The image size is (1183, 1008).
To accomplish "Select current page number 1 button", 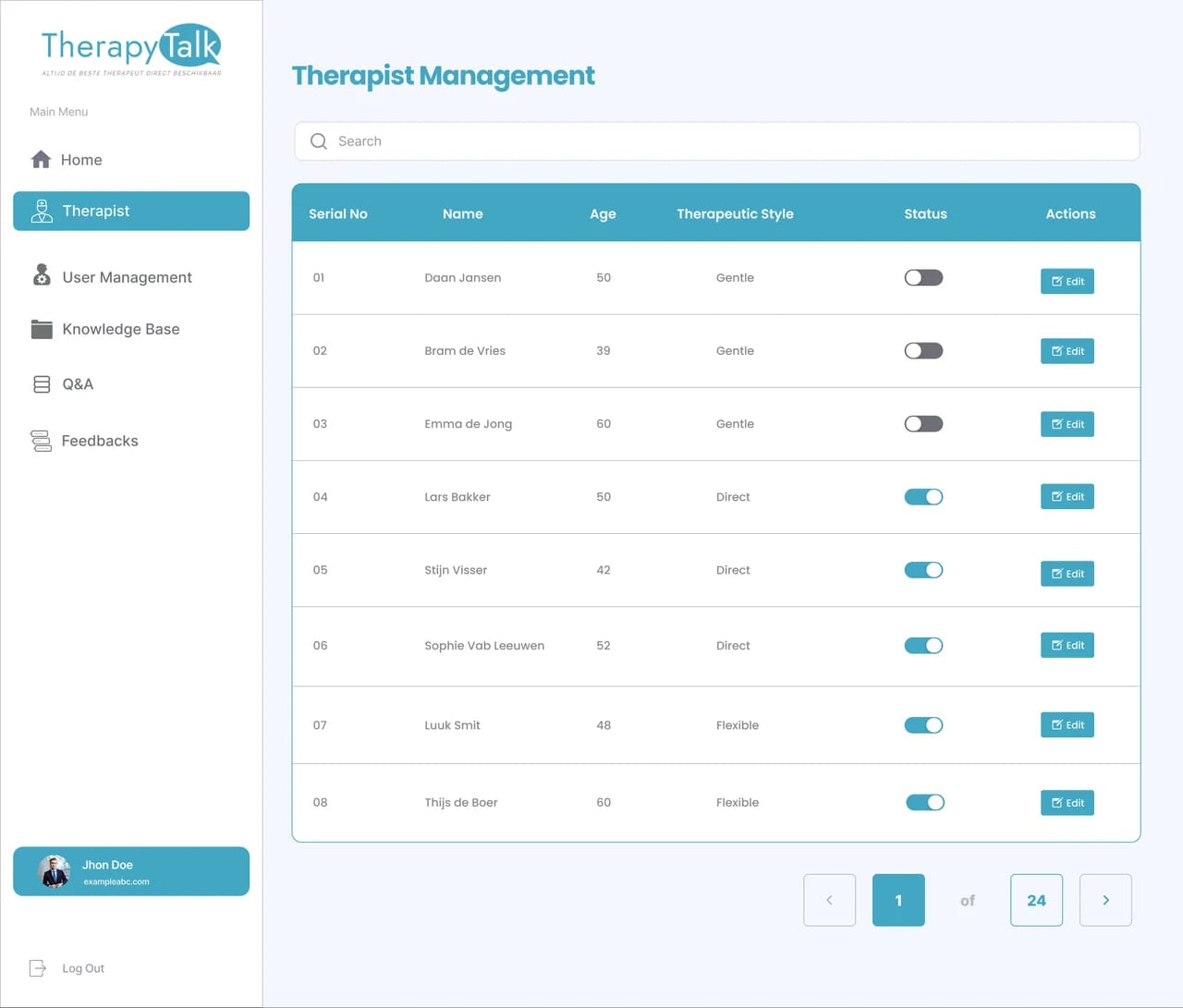I will tap(898, 900).
